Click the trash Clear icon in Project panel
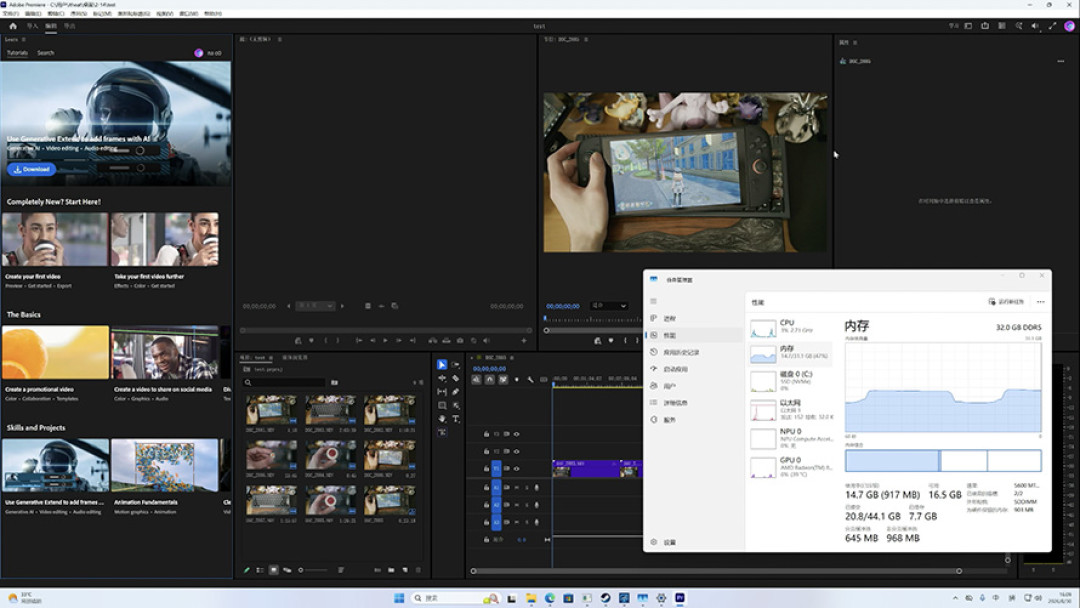 coord(418,570)
